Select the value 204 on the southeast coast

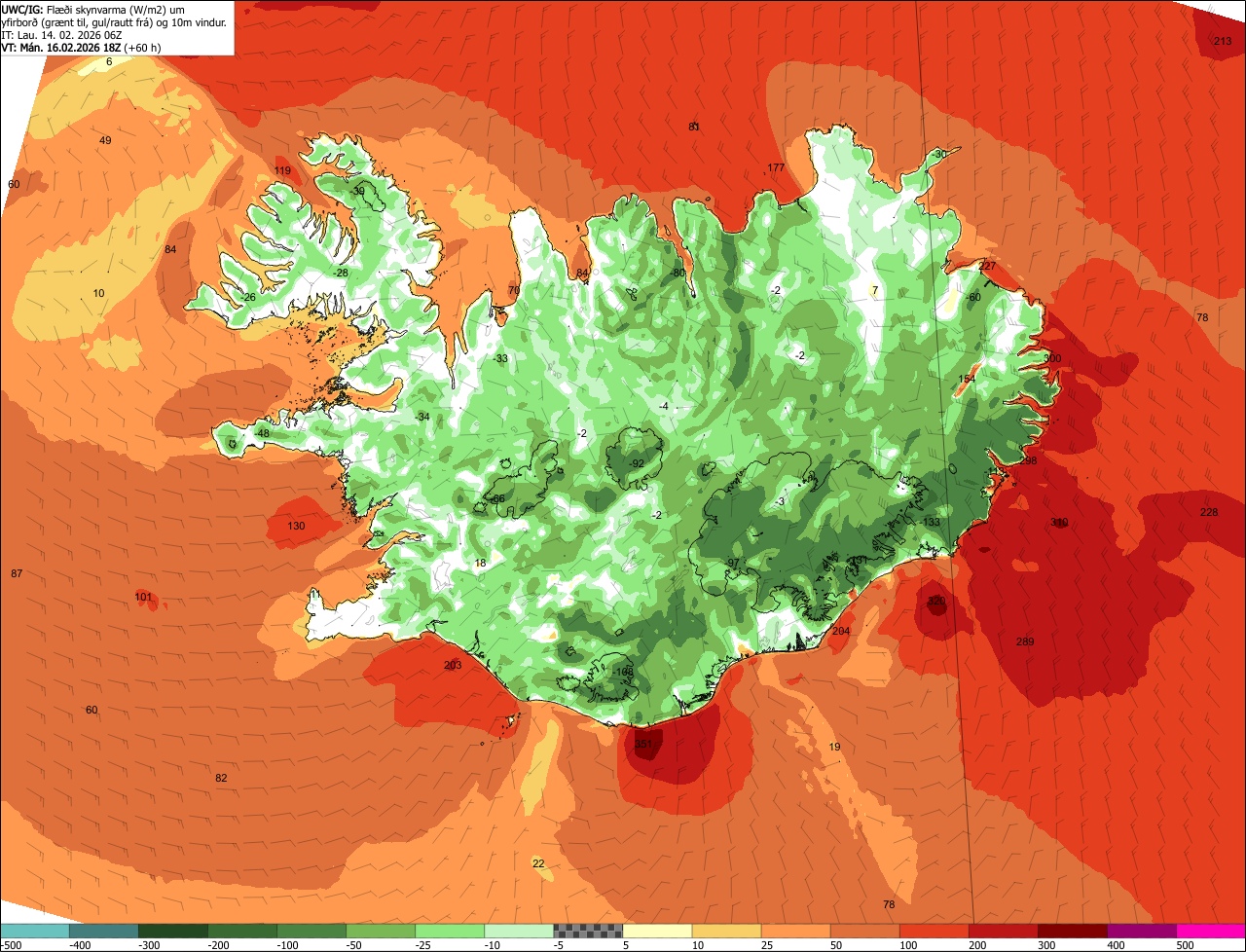[x=841, y=631]
